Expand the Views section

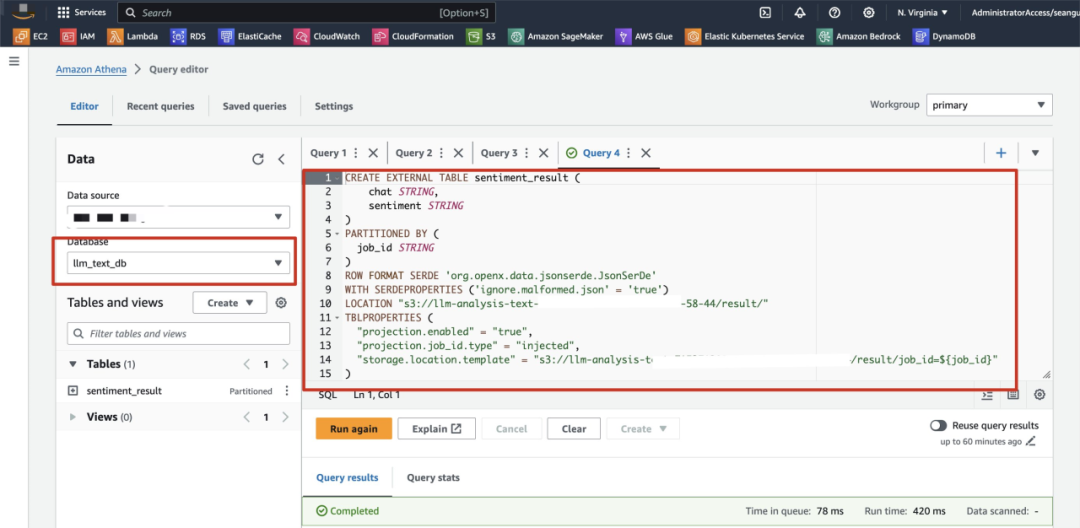[x=73, y=416]
